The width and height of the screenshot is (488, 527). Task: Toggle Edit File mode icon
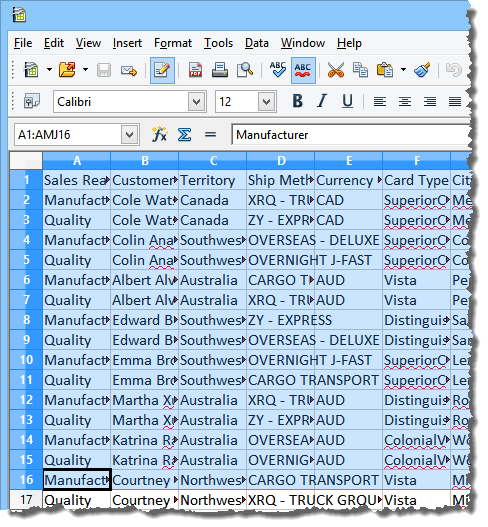162,70
